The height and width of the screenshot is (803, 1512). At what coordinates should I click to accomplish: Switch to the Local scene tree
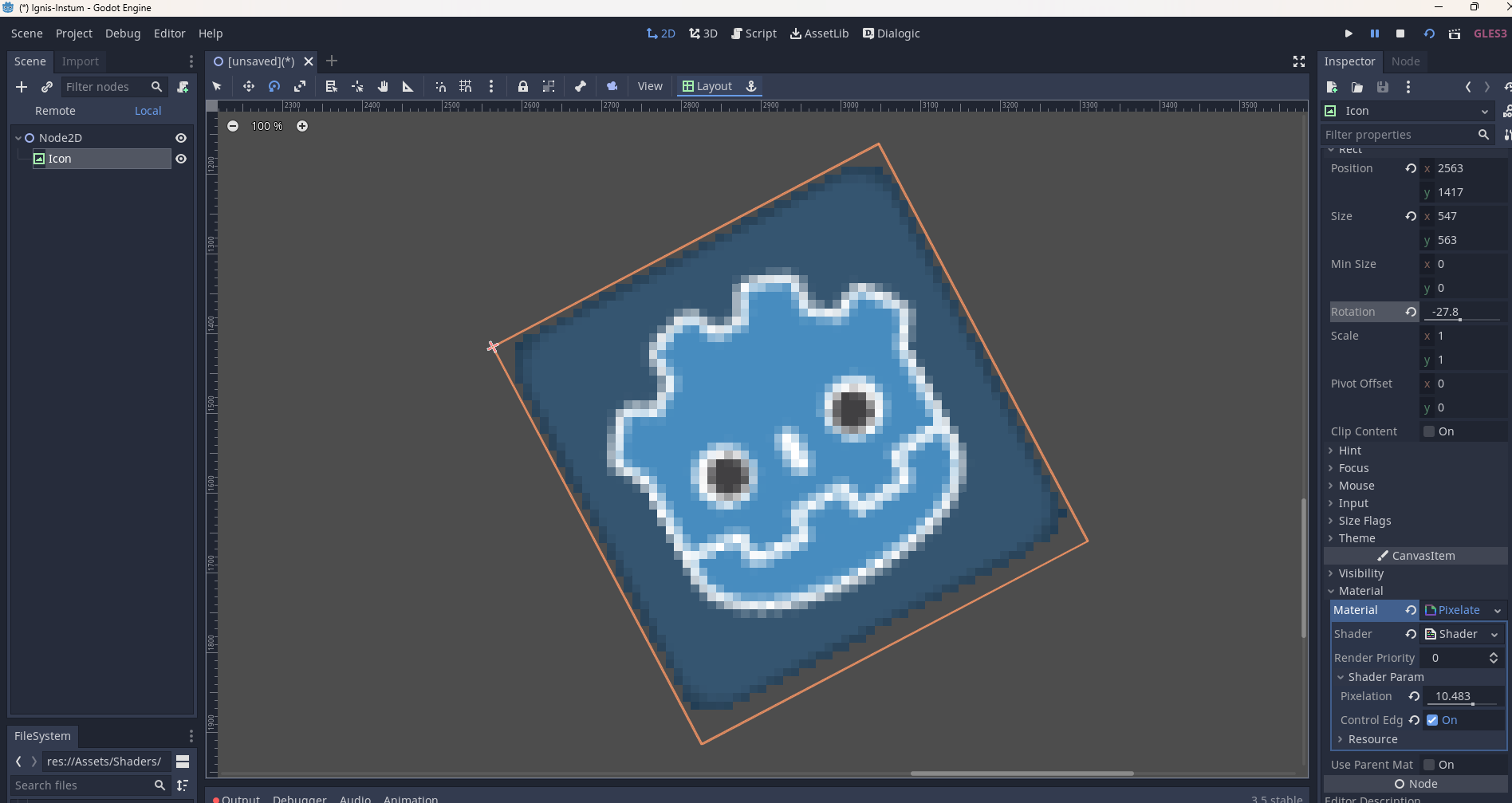coord(148,111)
